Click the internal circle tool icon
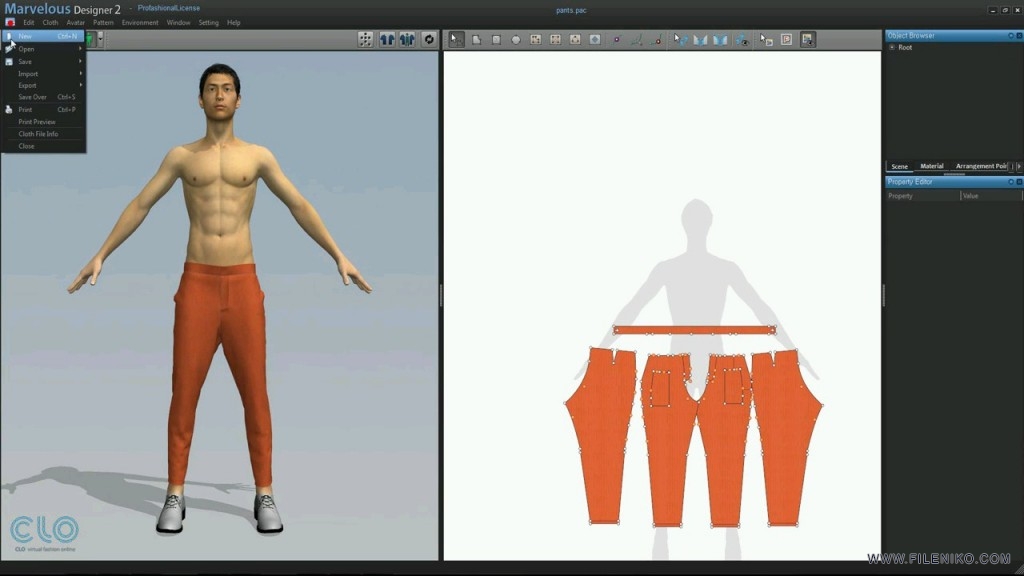The width and height of the screenshot is (1024, 576). tap(575, 40)
